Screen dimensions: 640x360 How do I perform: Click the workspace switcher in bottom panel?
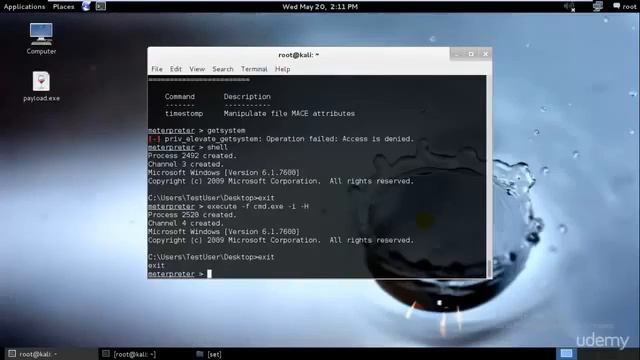tap(566, 353)
